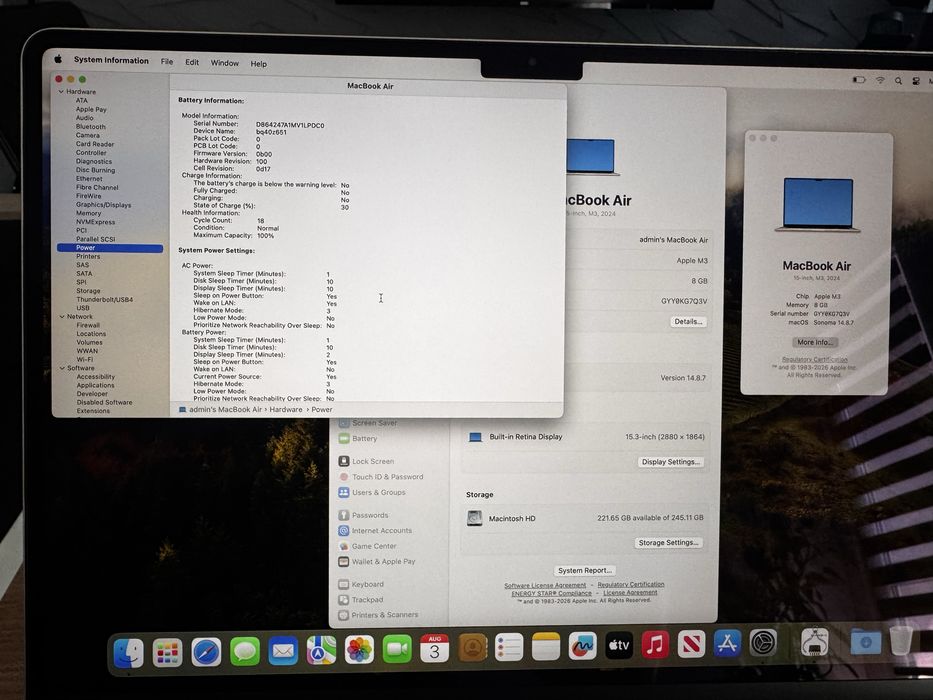Open Contacts app in the Dock
Screen dimensions: 933x700
tap(472, 648)
